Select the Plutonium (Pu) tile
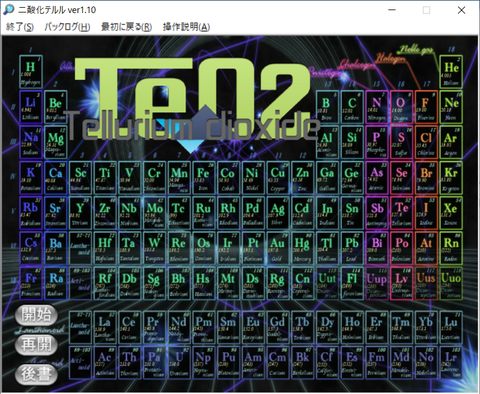The width and height of the screenshot is (480, 394). (228, 363)
